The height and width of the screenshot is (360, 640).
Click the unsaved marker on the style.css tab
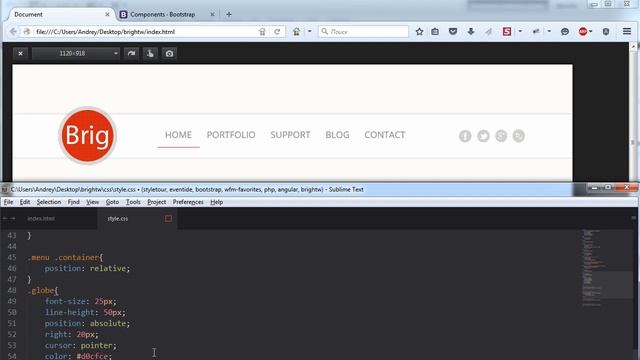(x=168, y=219)
